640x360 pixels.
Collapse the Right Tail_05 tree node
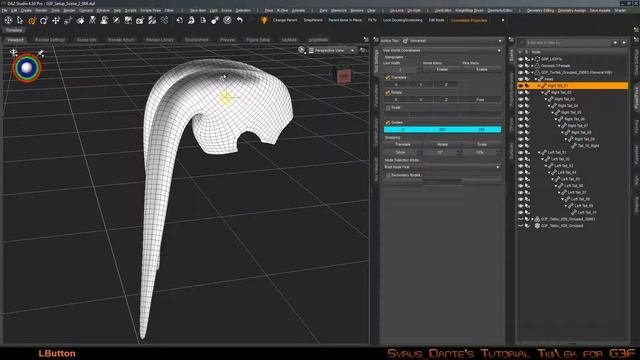pos(552,113)
